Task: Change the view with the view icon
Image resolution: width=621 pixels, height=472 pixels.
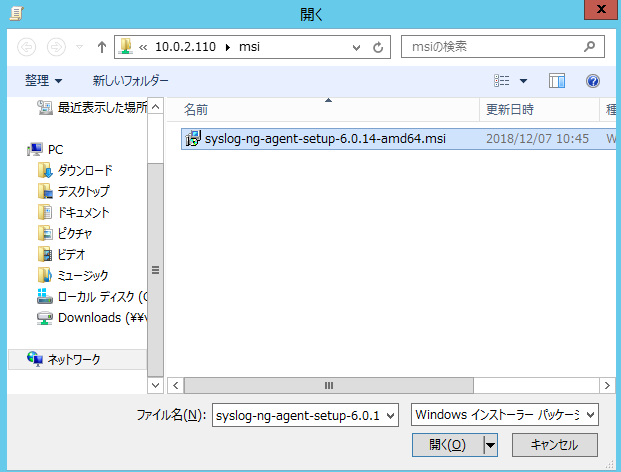Action: tap(501, 81)
